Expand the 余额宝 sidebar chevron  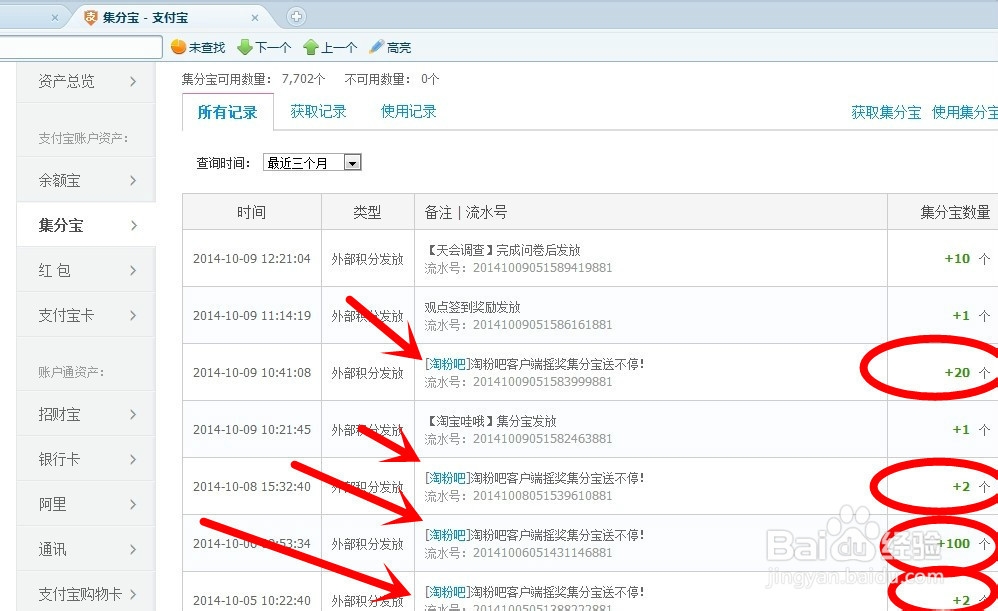point(133,181)
